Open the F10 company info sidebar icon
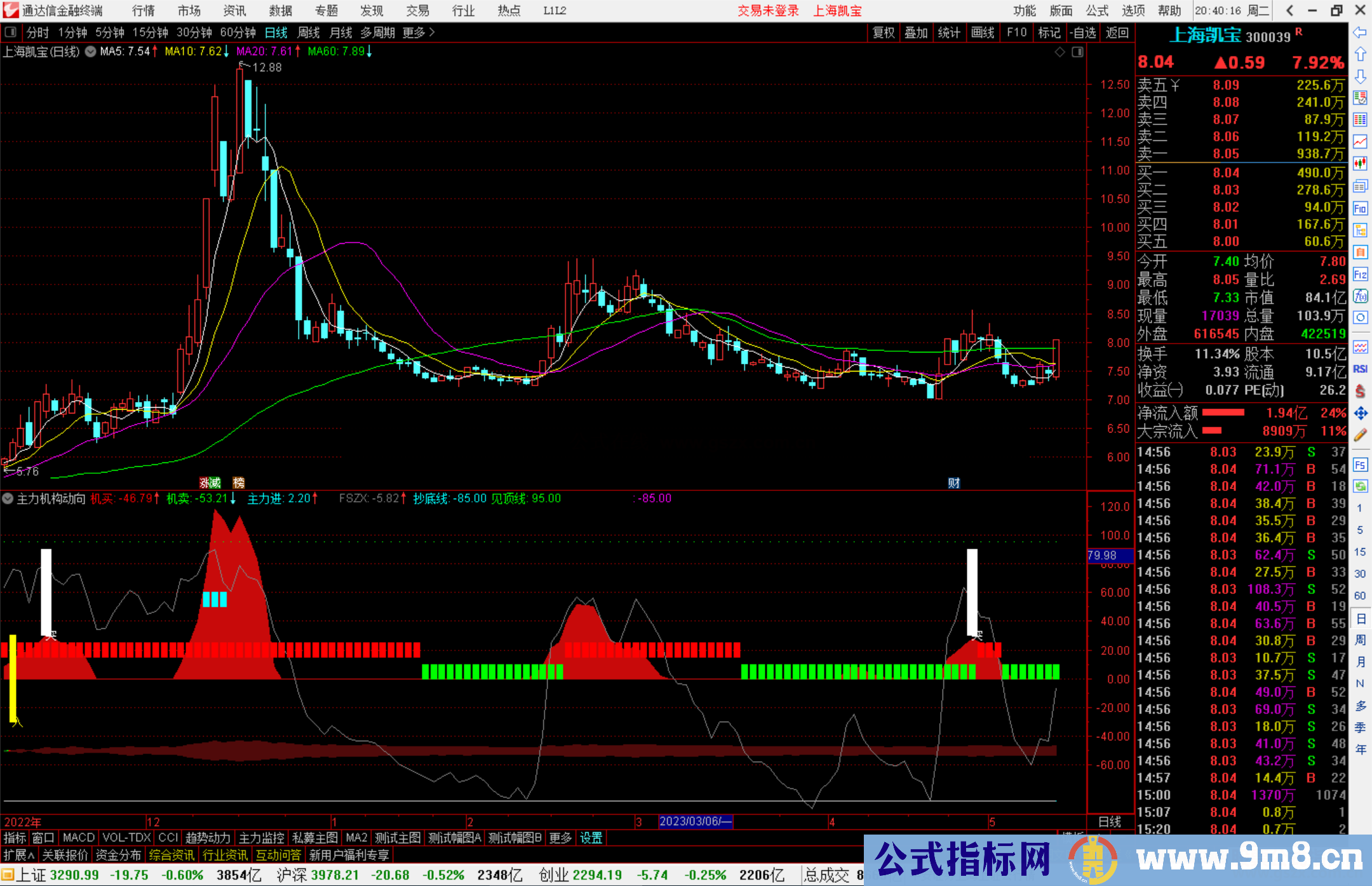This screenshot has width=1372, height=886. click(1360, 208)
